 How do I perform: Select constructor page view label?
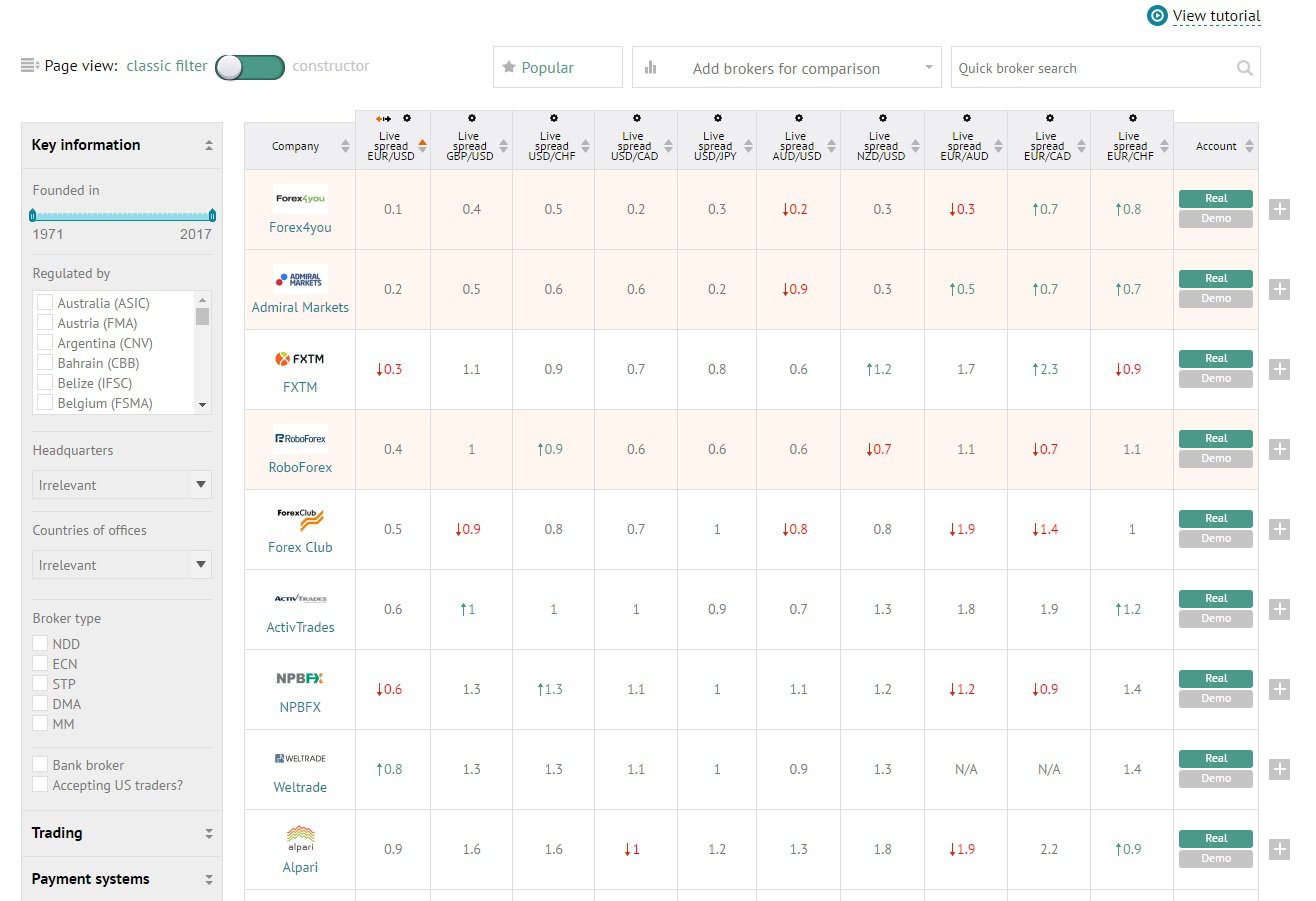(331, 66)
